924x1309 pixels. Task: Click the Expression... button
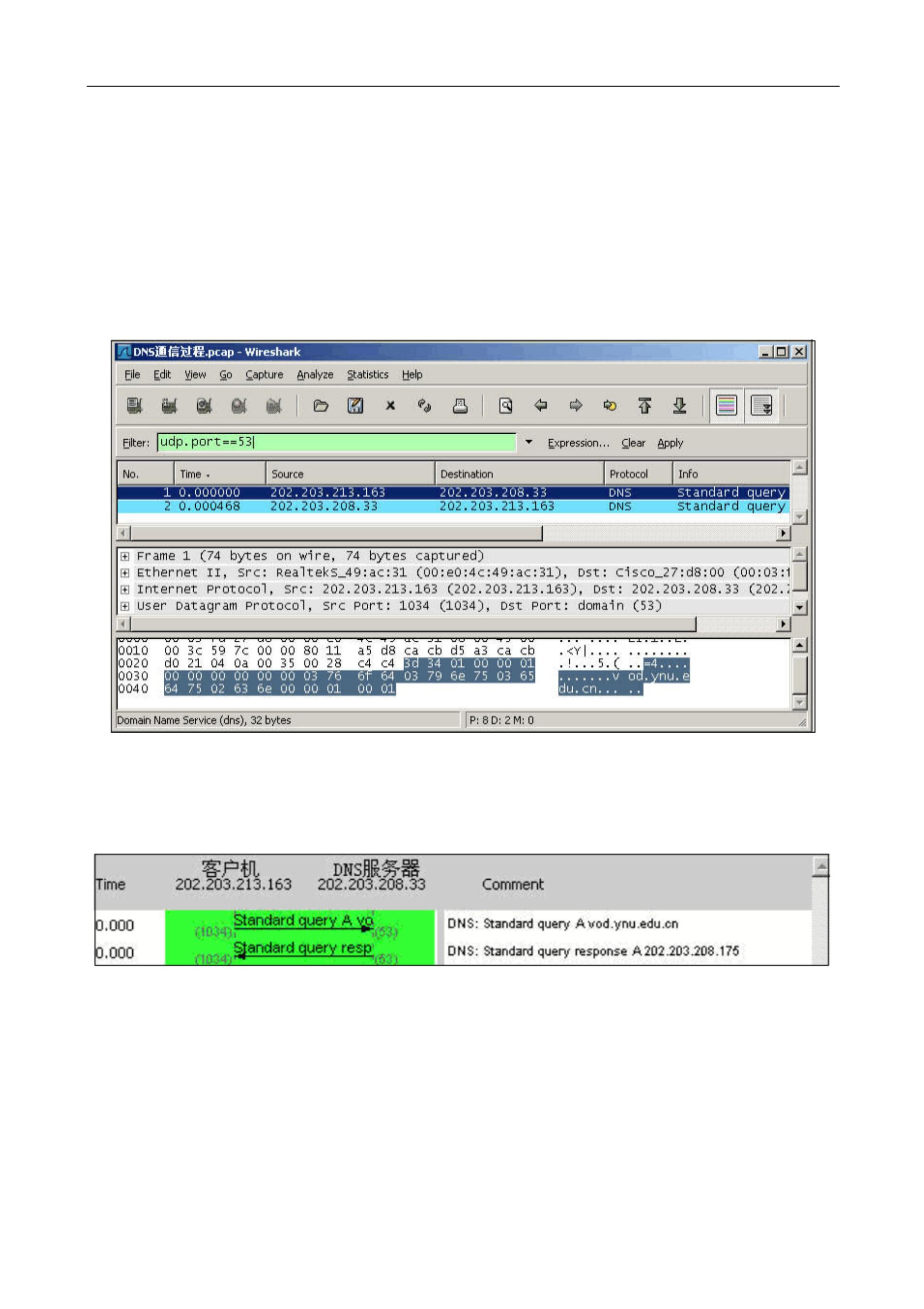click(x=579, y=443)
